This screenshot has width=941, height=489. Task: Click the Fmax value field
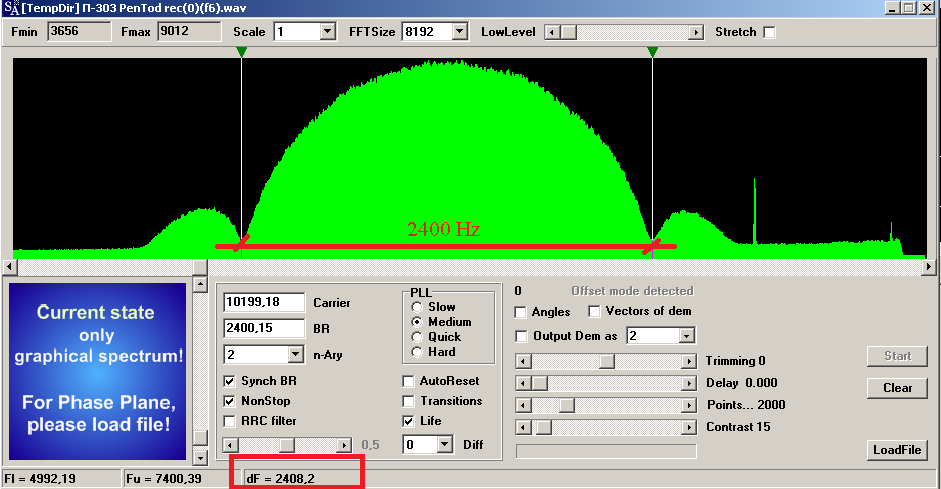[189, 31]
